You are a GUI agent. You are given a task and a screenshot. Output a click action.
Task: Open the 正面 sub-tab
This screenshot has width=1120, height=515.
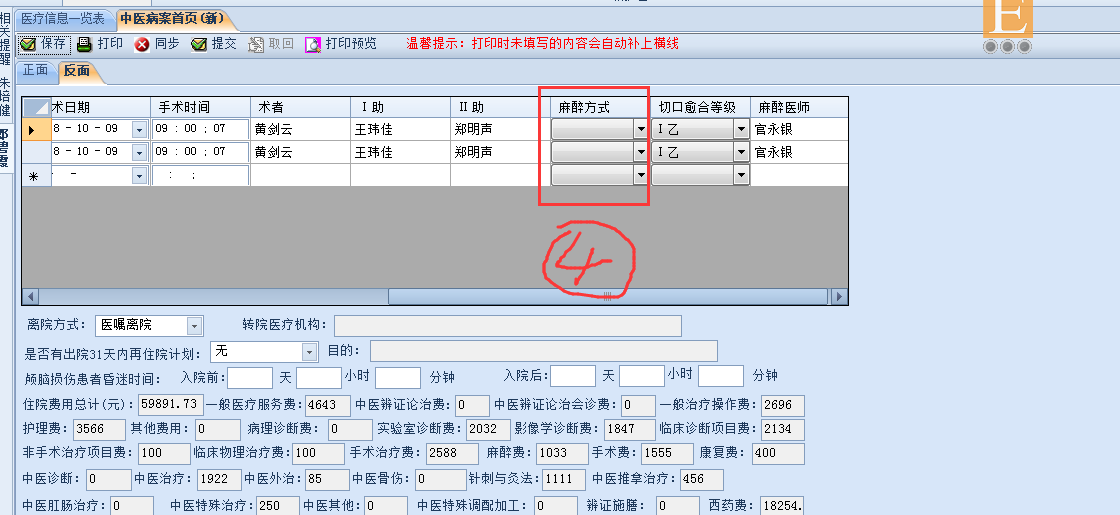tap(36, 70)
